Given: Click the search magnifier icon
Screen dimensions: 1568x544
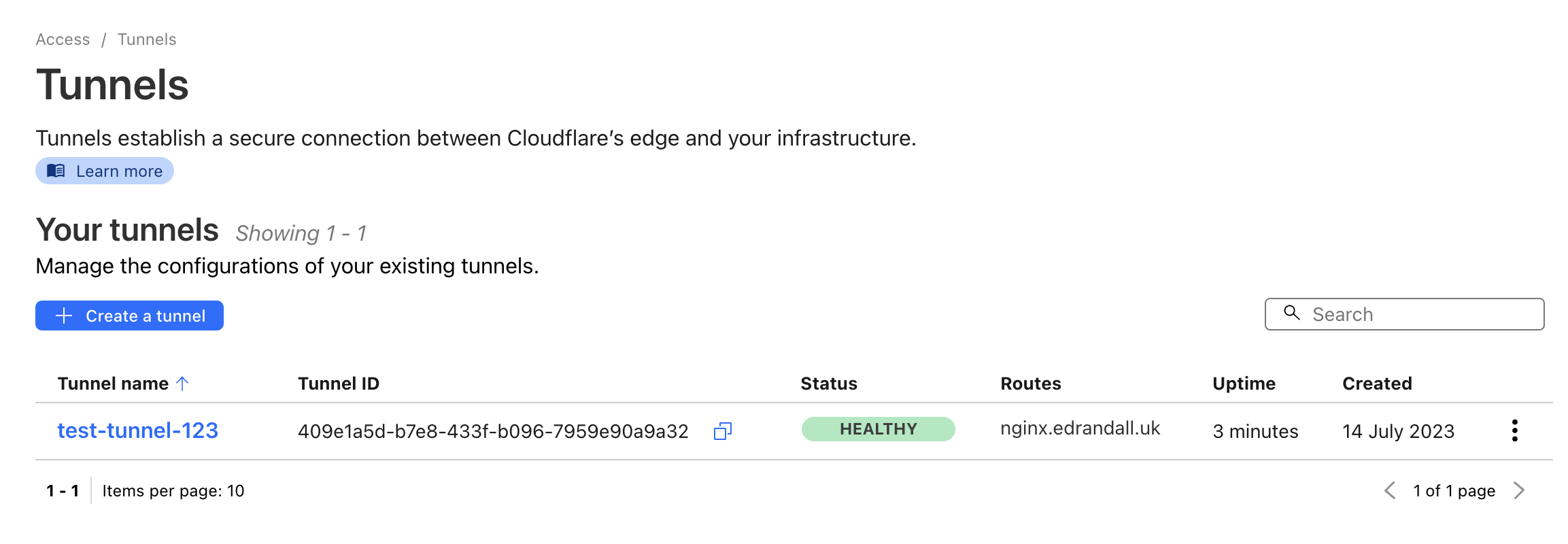Looking at the screenshot, I should (1291, 313).
